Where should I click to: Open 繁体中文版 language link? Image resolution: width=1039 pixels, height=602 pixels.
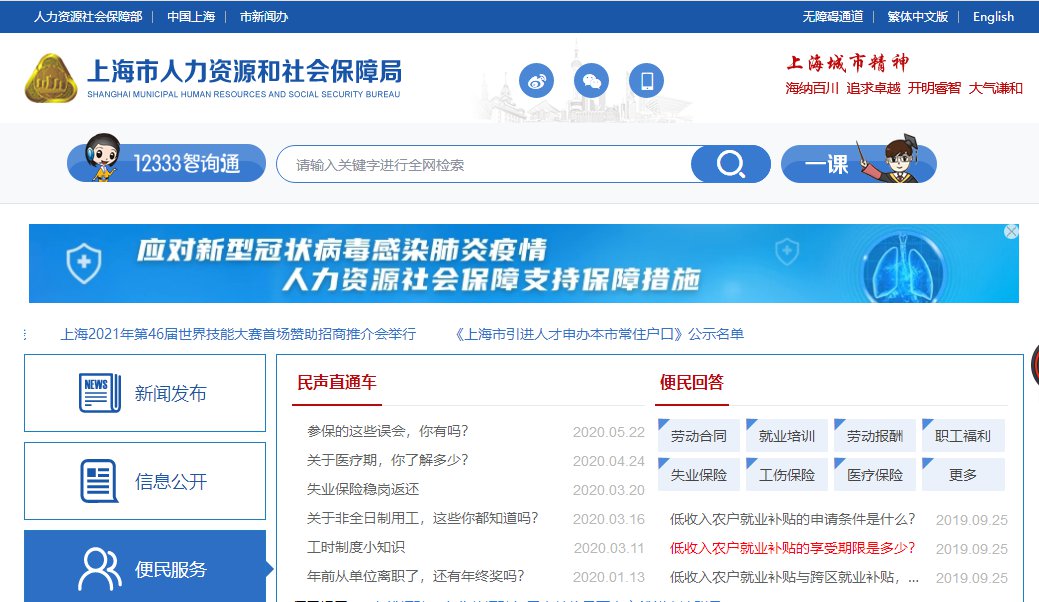tap(917, 16)
